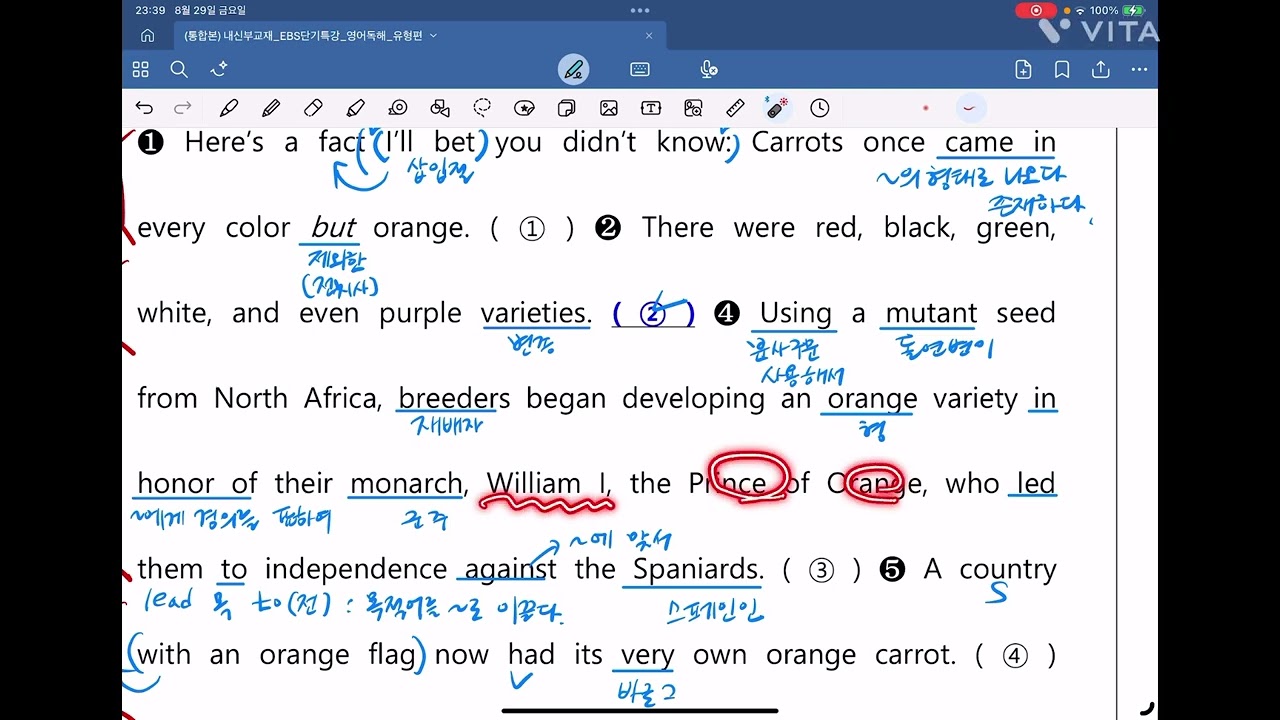Click the circled number ① in the passage
The height and width of the screenshot is (720, 1280).
pos(532,228)
